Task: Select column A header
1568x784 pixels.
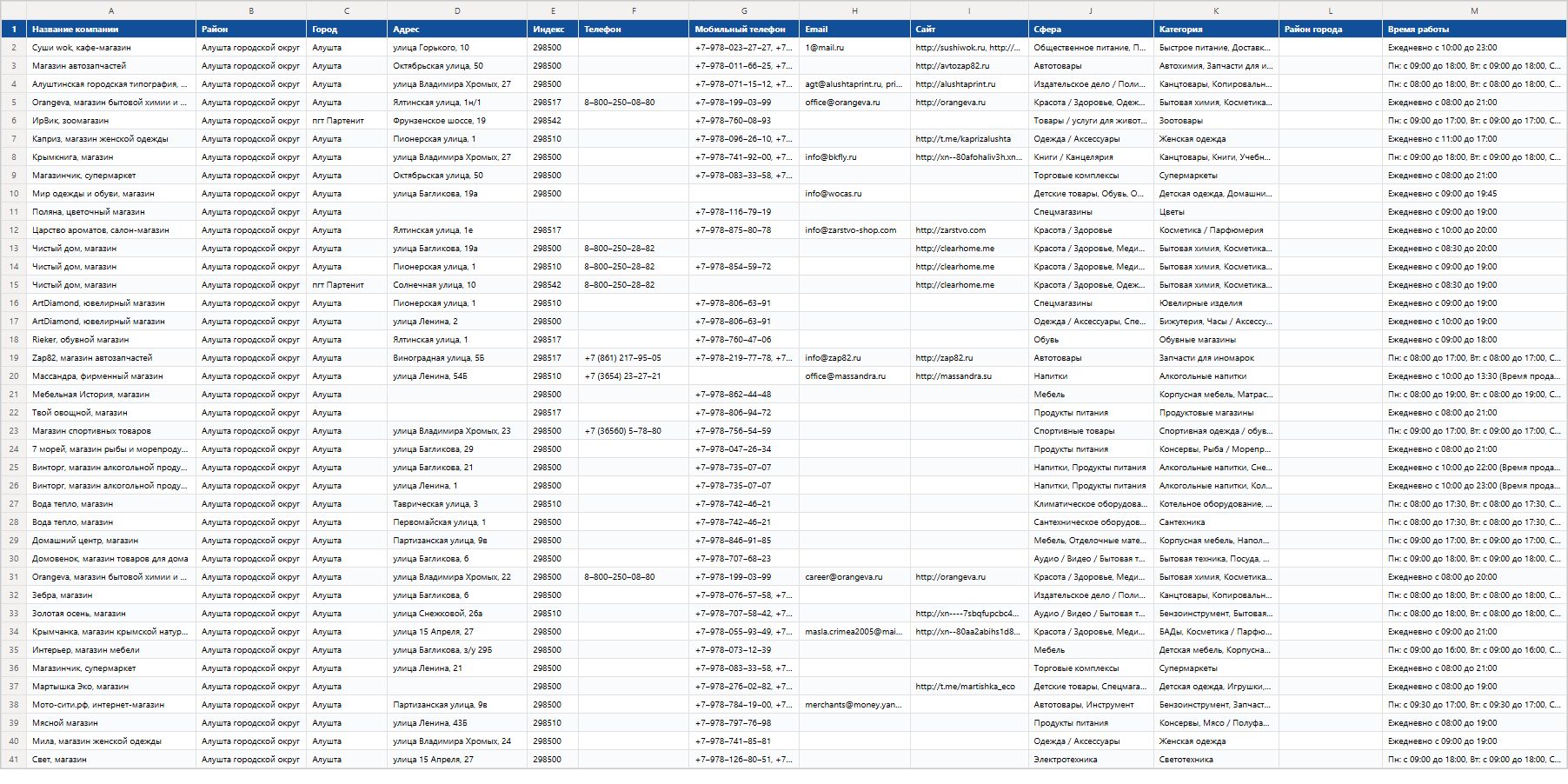Action: click(110, 10)
